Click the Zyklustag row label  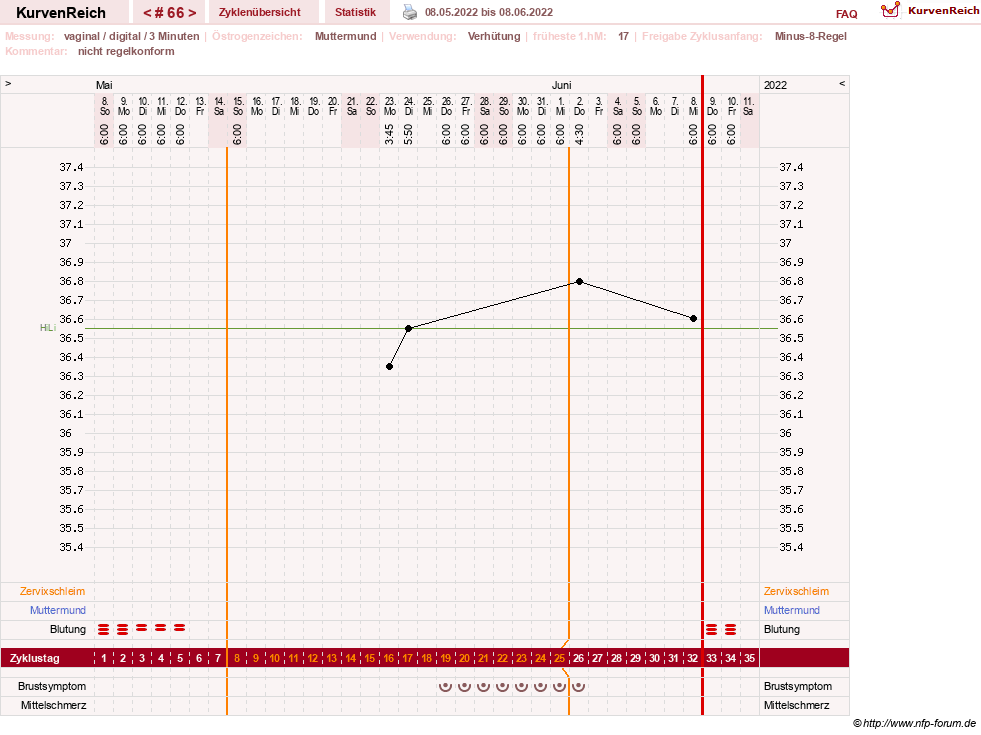34,658
